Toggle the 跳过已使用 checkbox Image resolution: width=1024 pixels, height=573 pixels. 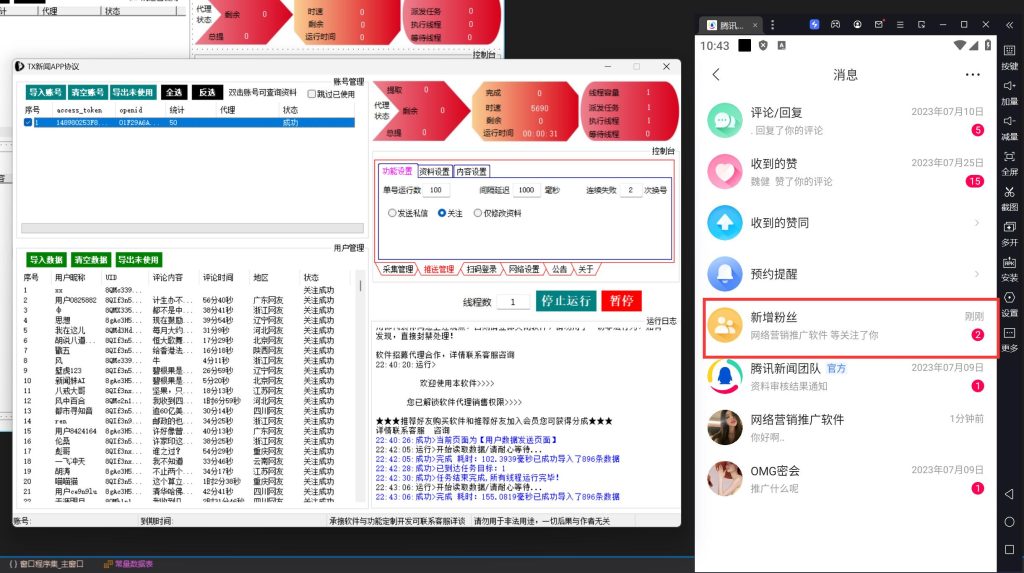[x=311, y=93]
